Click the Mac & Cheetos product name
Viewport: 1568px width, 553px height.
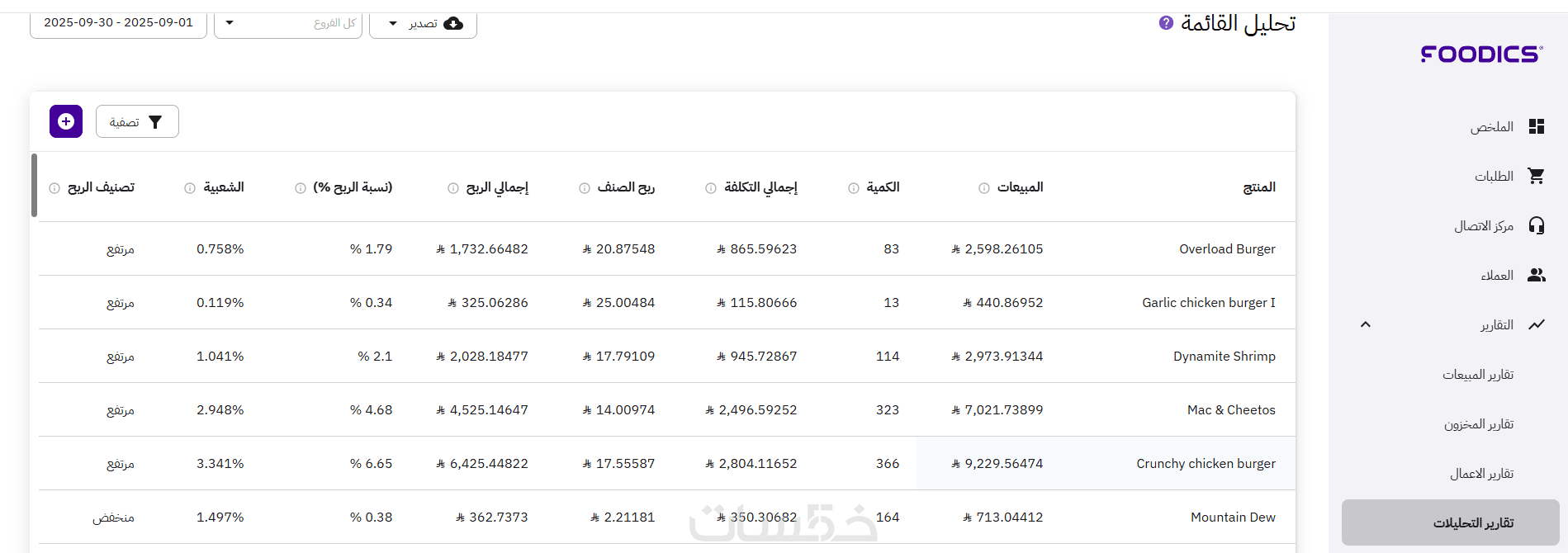click(x=1231, y=409)
